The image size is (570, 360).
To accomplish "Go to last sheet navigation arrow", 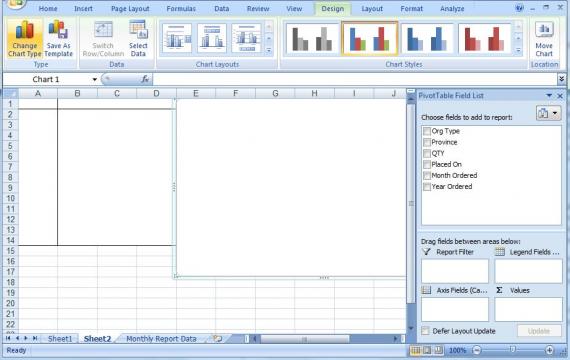I will [35, 338].
